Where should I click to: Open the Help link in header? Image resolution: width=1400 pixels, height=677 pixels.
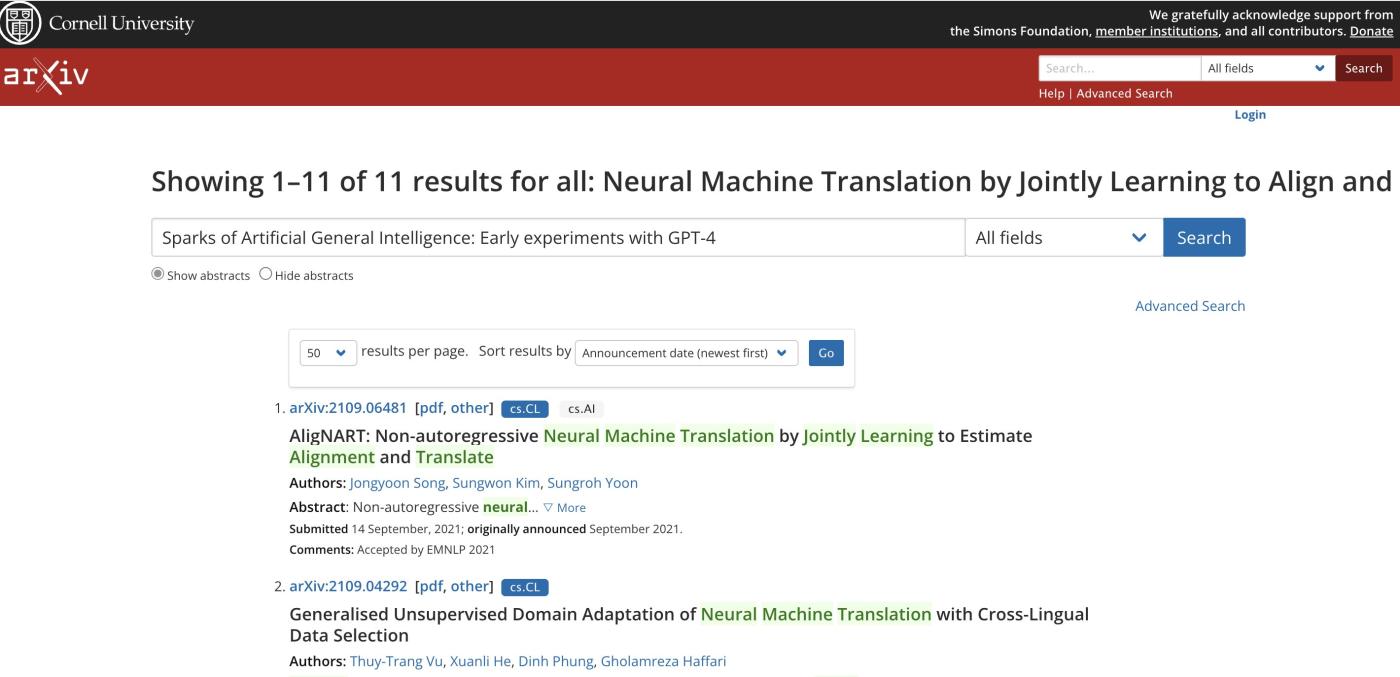(1051, 93)
